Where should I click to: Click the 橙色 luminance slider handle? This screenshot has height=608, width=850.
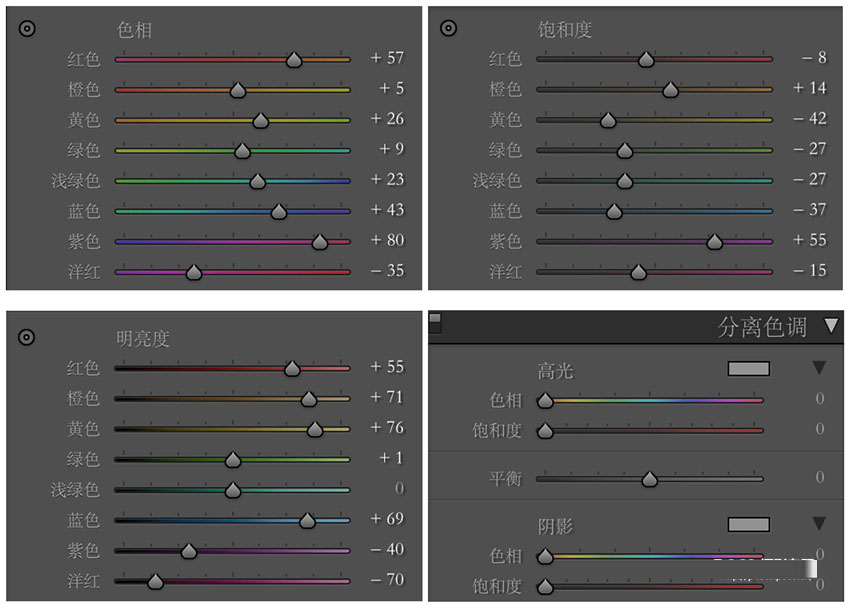(x=309, y=399)
